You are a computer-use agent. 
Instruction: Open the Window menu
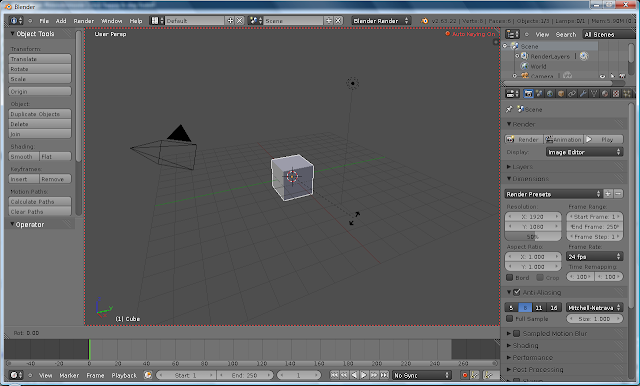(111, 21)
